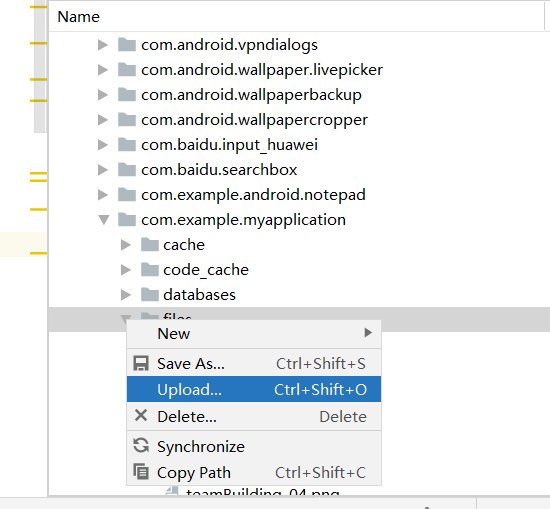The width and height of the screenshot is (550, 509).
Task: Select the com.example.android.notepad row label
Action: pos(253,195)
